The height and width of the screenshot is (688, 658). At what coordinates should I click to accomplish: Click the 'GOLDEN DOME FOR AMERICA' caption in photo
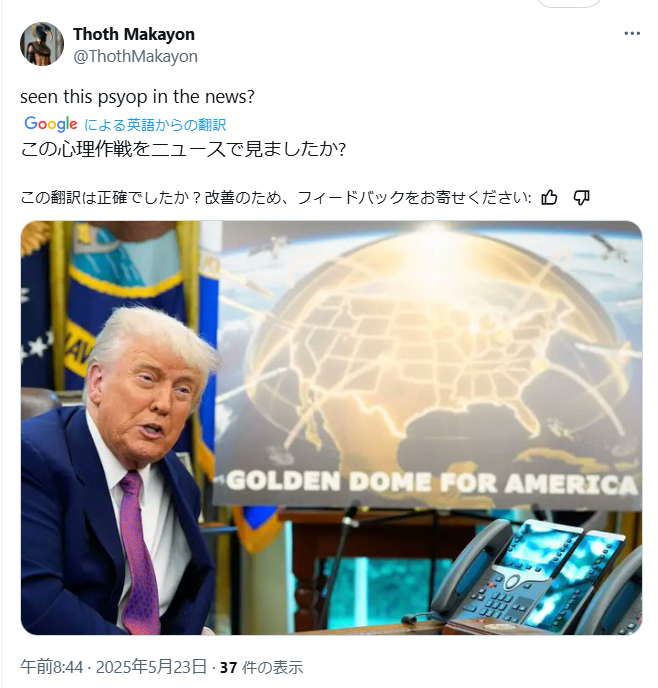point(432,482)
